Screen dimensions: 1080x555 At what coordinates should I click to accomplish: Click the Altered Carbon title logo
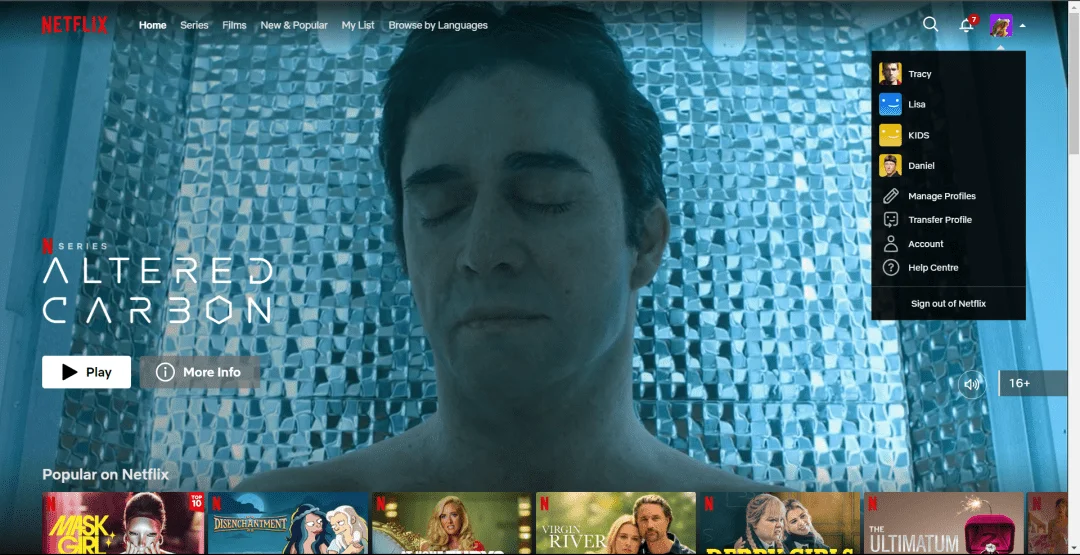point(158,291)
